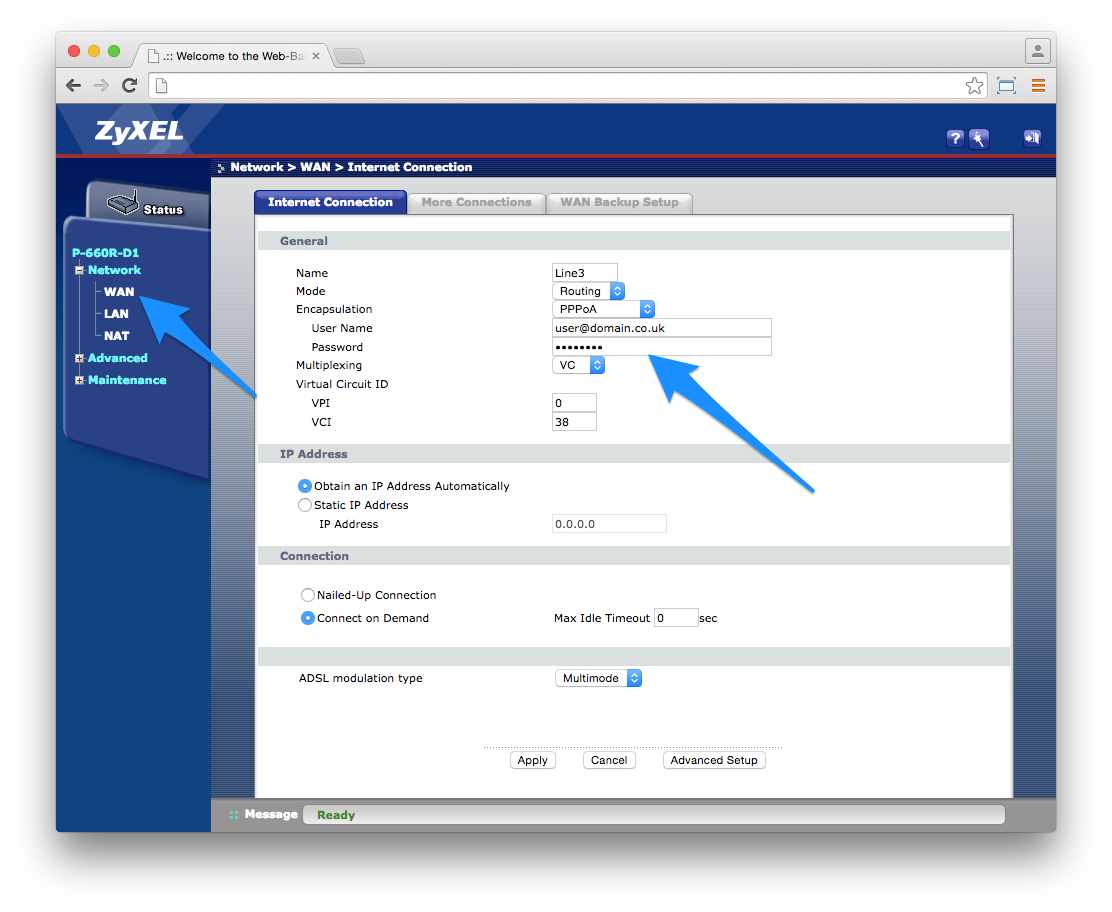Apply the Internet Connection settings
The height and width of the screenshot is (912, 1112).
pos(533,760)
